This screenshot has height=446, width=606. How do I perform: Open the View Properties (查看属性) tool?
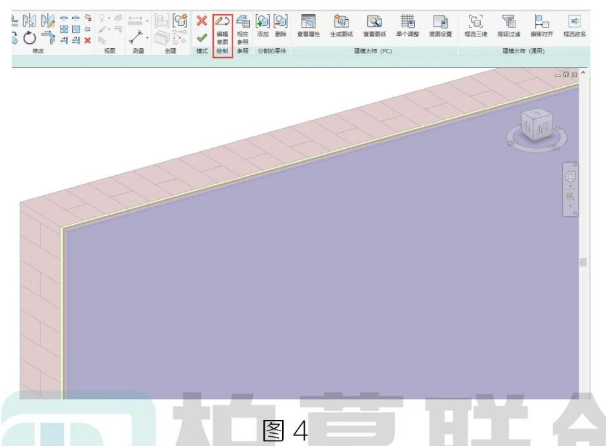tap(308, 22)
